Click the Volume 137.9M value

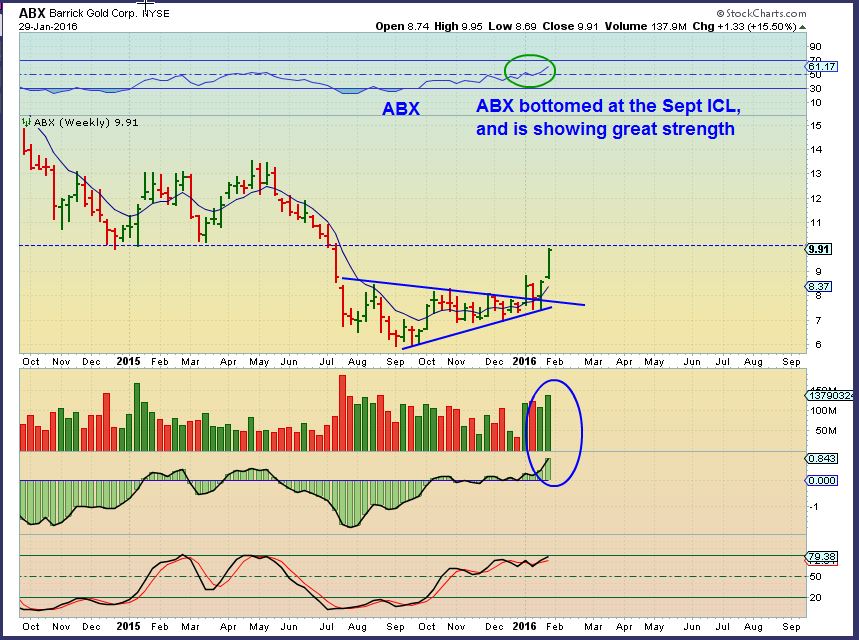pyautogui.click(x=645, y=26)
